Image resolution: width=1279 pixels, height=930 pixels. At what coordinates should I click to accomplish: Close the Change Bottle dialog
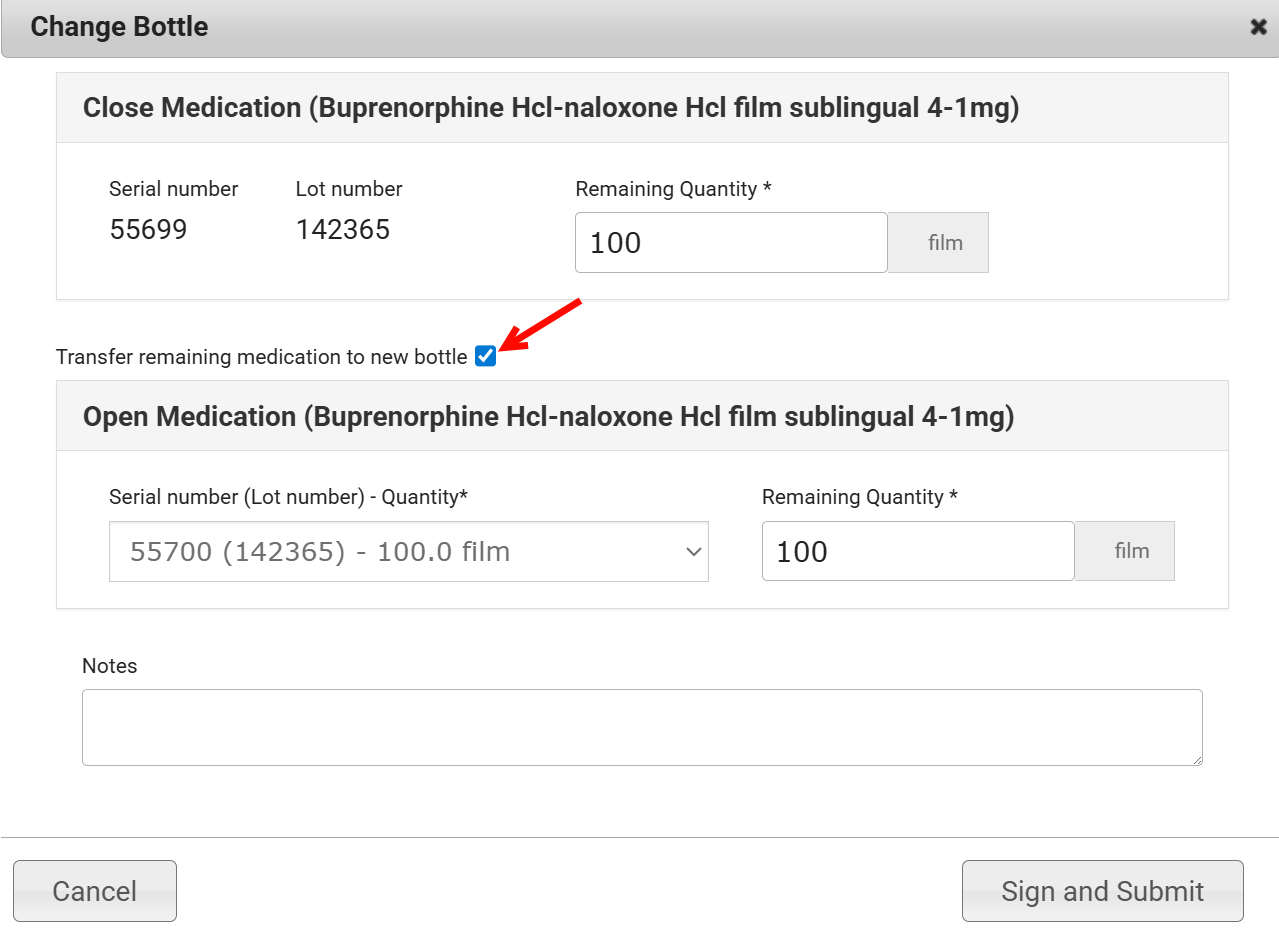(x=1258, y=27)
